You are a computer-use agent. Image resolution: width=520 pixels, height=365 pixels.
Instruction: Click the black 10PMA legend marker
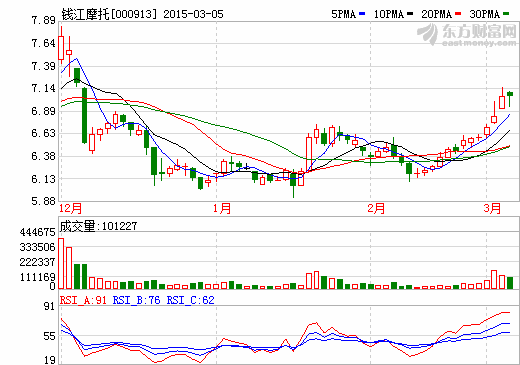(x=410, y=14)
